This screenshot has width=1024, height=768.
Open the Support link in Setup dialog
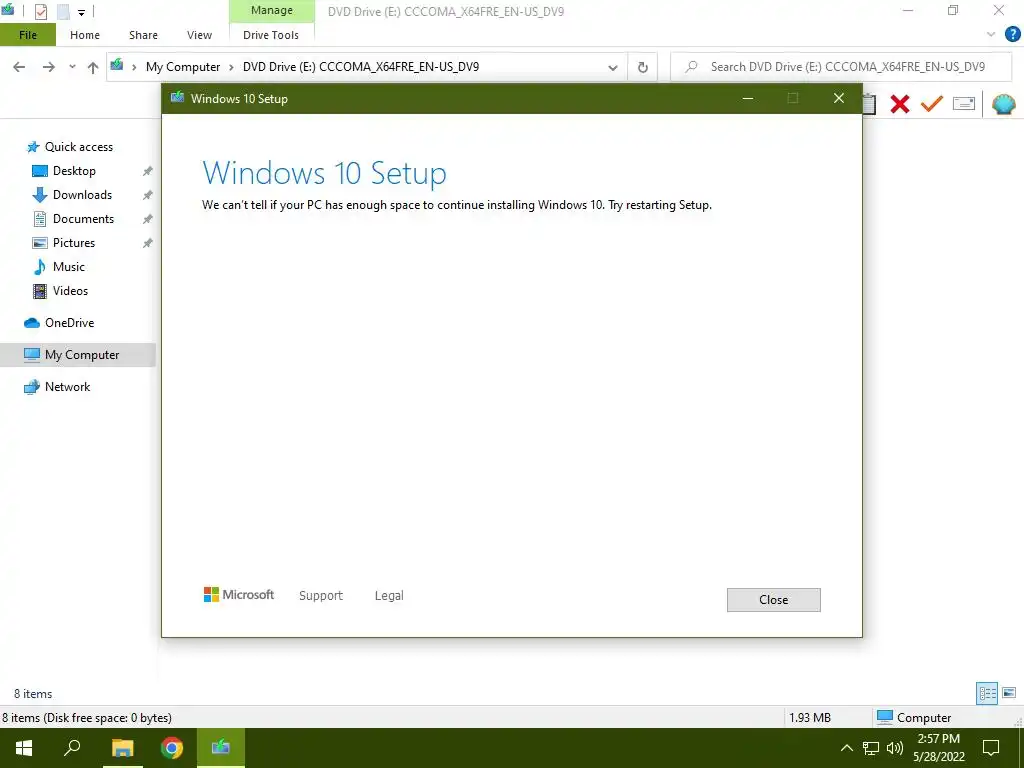click(321, 596)
